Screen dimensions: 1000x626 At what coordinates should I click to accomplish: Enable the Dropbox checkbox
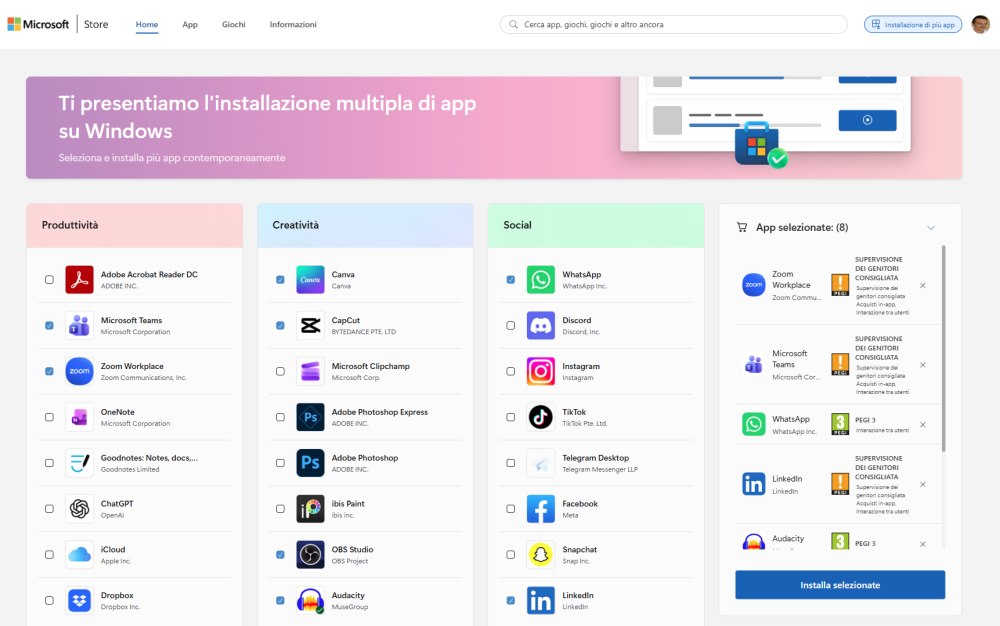coord(49,599)
